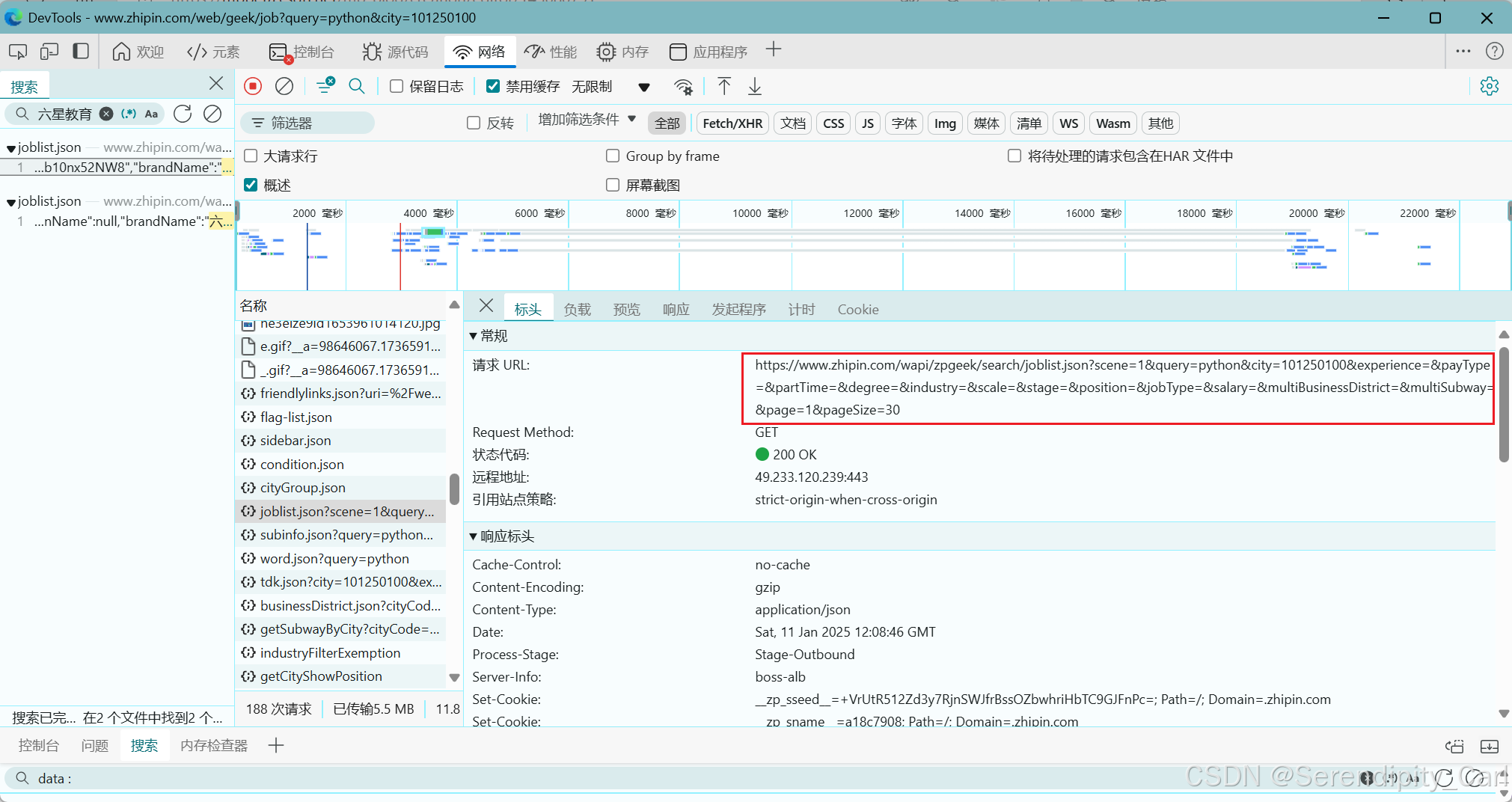The width and height of the screenshot is (1512, 802).
Task: Check the 反转 filter checkbox
Action: (x=474, y=123)
